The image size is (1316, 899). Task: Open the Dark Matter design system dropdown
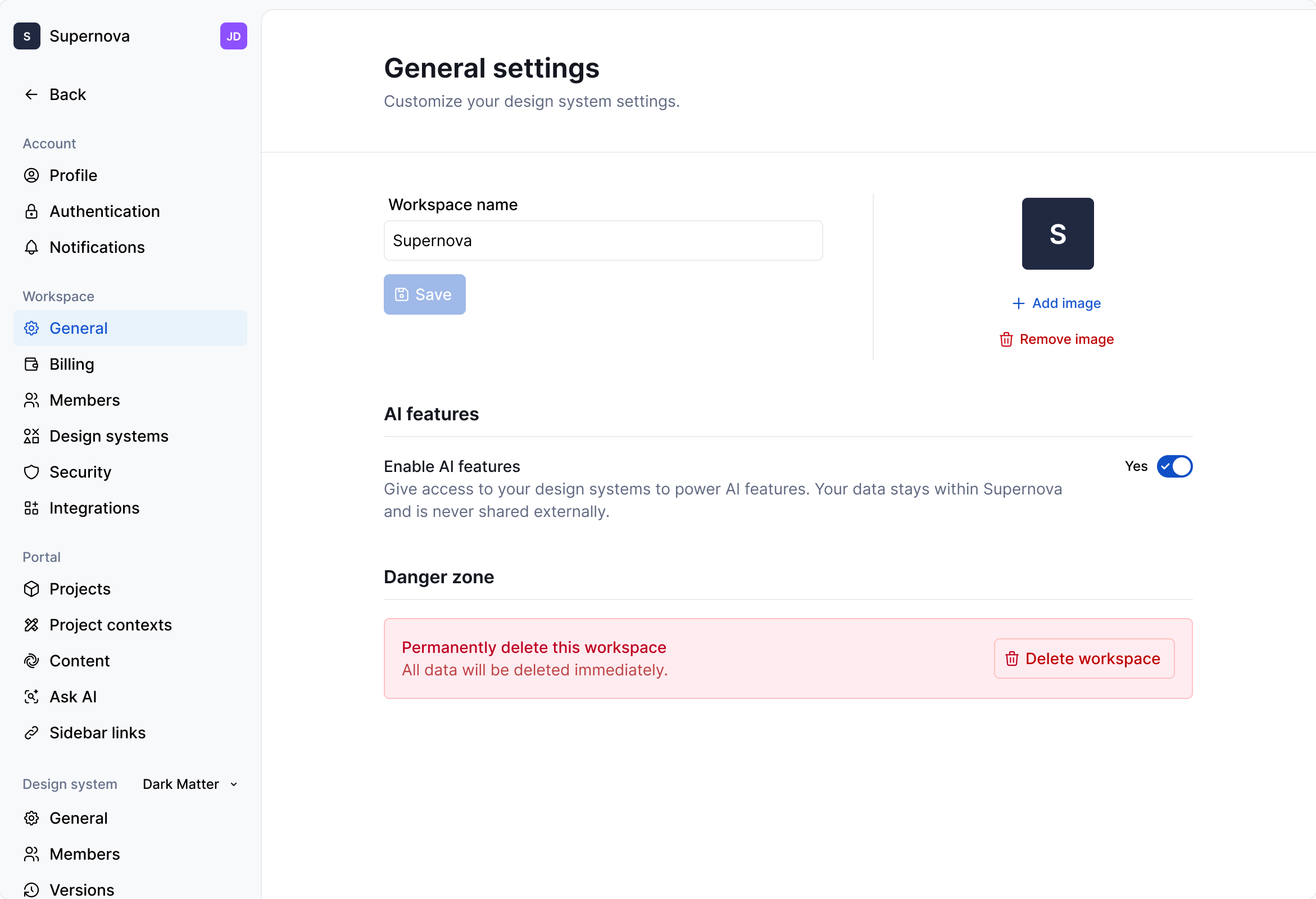[180, 784]
